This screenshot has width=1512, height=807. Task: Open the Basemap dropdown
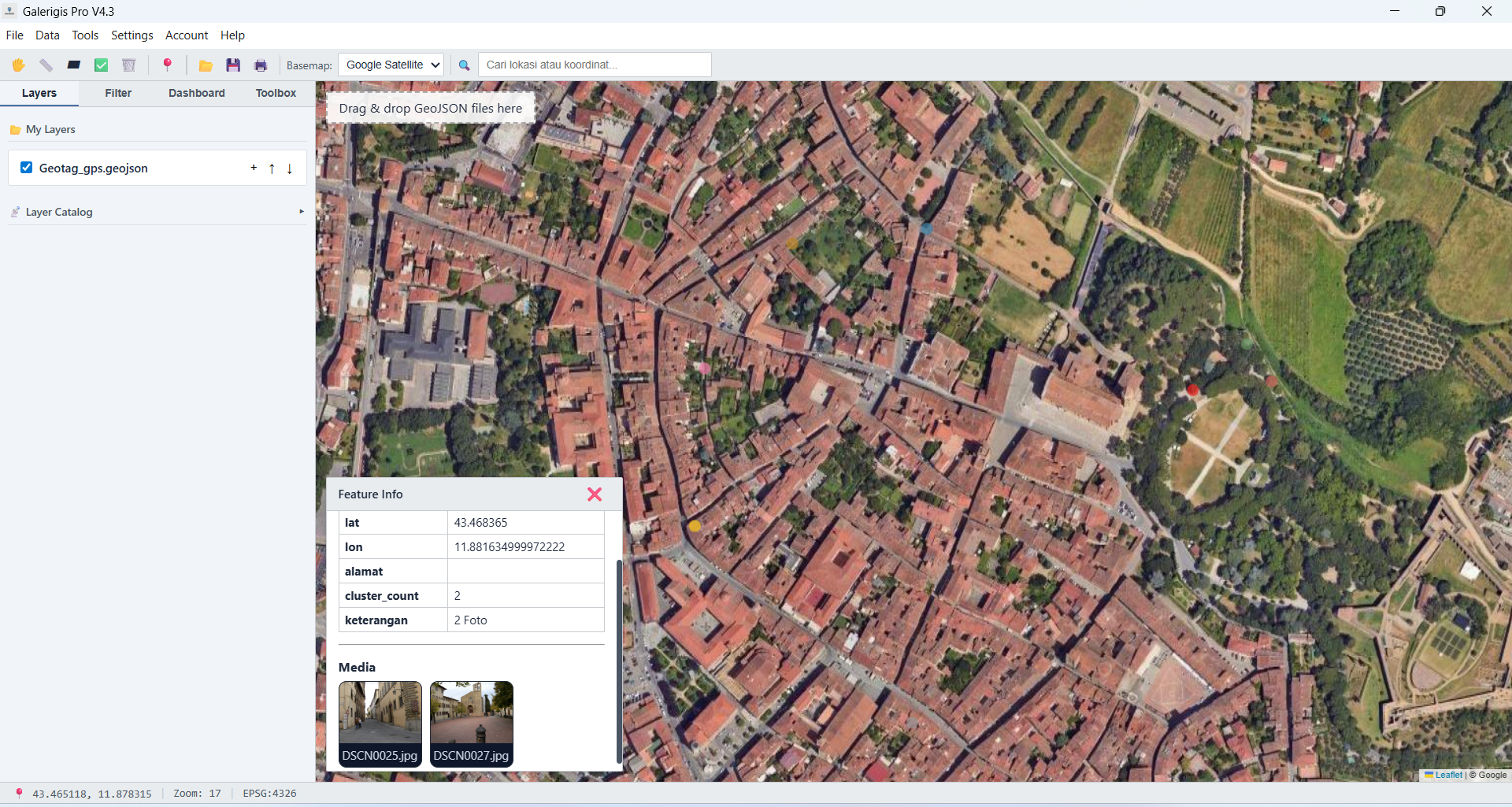391,65
